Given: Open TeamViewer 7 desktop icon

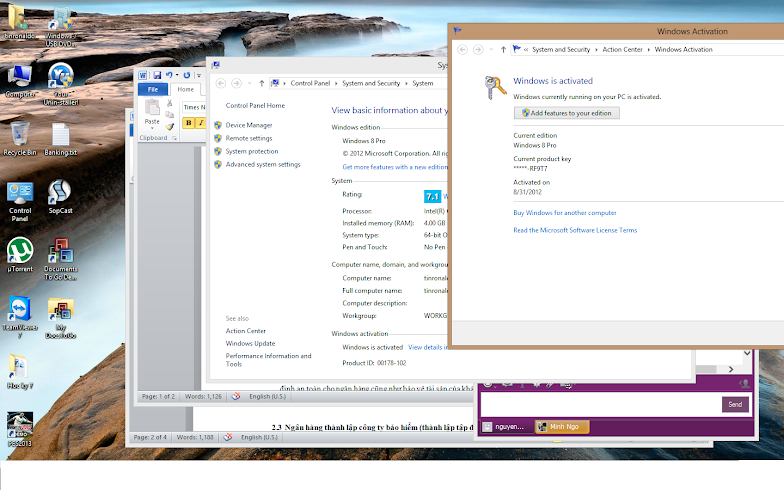Looking at the screenshot, I should coord(20,318).
